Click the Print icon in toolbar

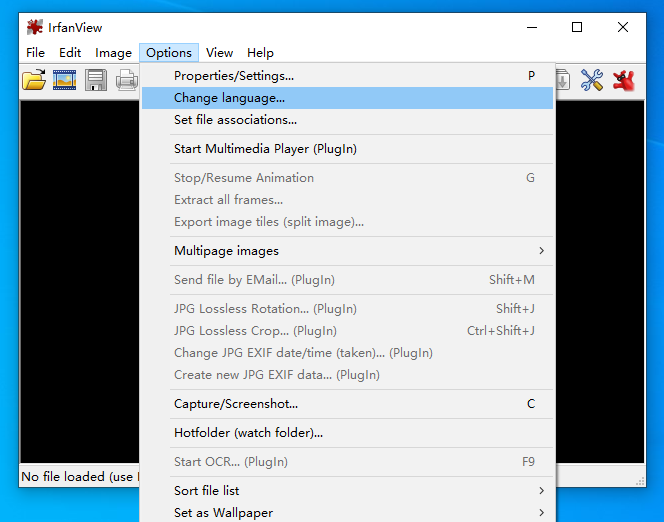[126, 81]
